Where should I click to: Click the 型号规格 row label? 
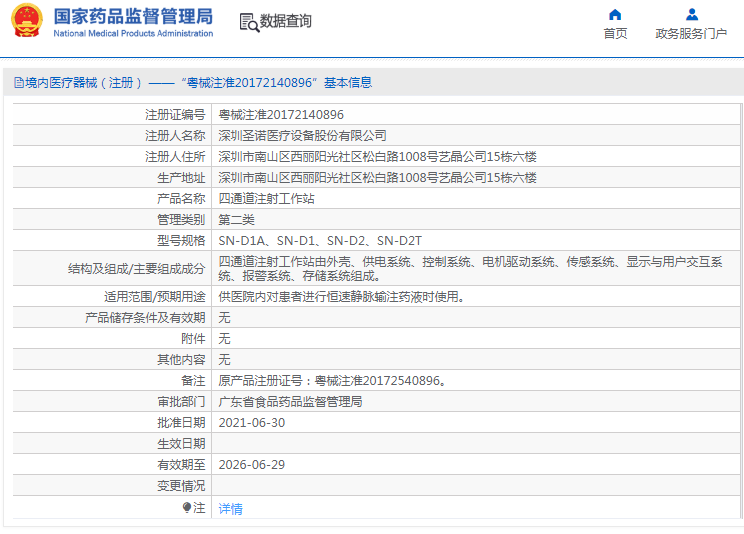(181, 241)
